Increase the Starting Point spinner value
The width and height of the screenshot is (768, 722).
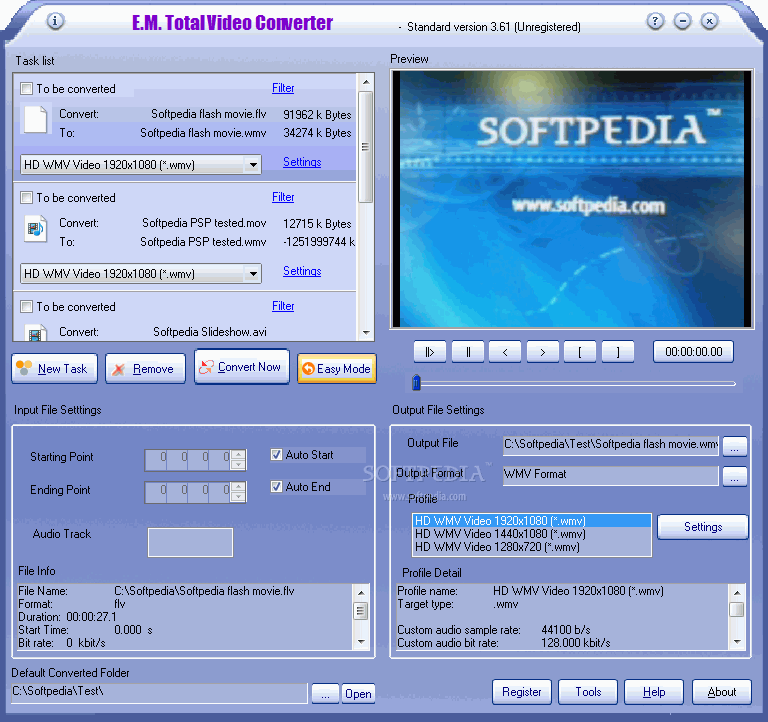coord(238,454)
